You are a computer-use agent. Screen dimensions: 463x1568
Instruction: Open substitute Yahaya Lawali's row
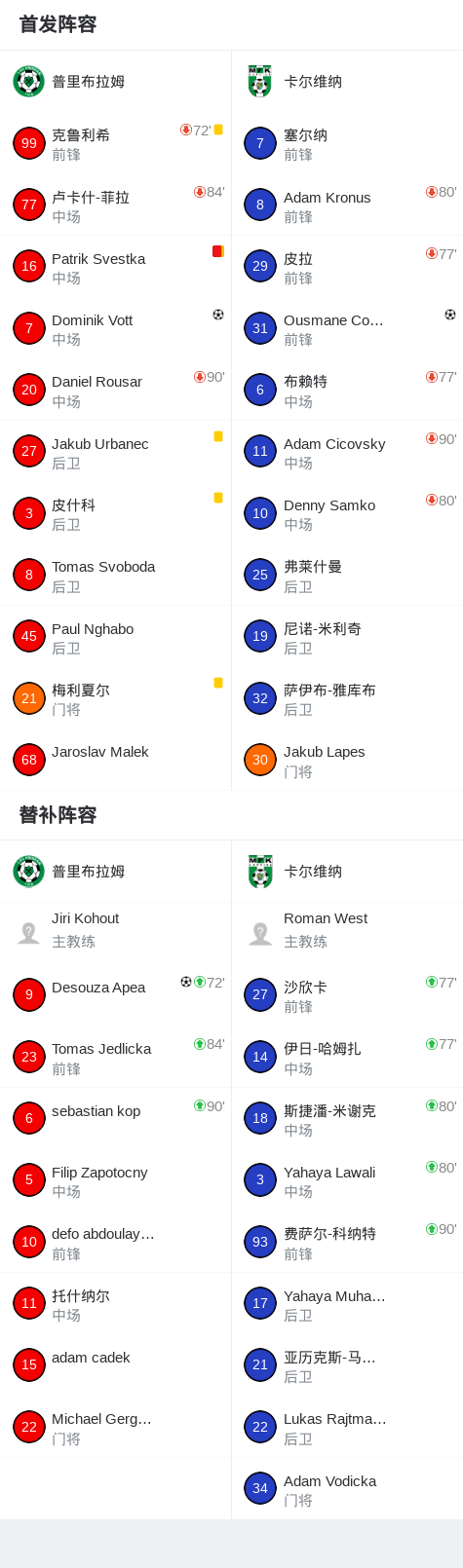[347, 1180]
